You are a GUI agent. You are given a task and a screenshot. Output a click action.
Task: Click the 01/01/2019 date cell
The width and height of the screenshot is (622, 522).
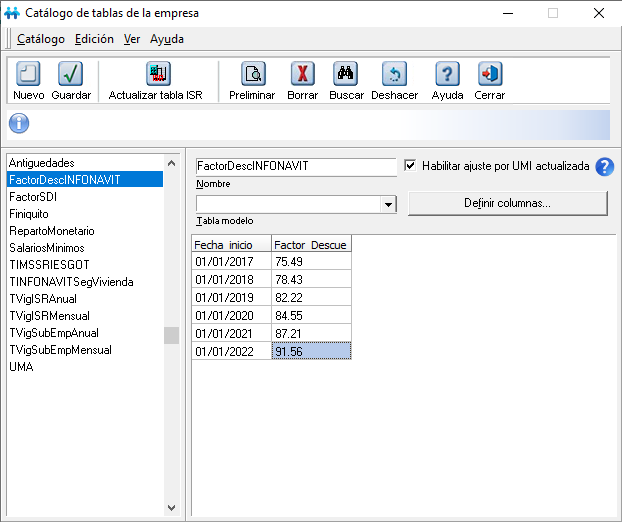pyautogui.click(x=231, y=297)
